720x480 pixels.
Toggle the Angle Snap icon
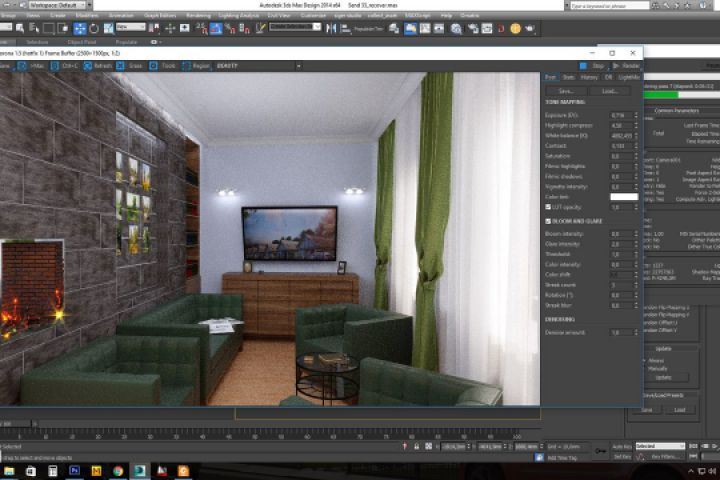(x=216, y=28)
